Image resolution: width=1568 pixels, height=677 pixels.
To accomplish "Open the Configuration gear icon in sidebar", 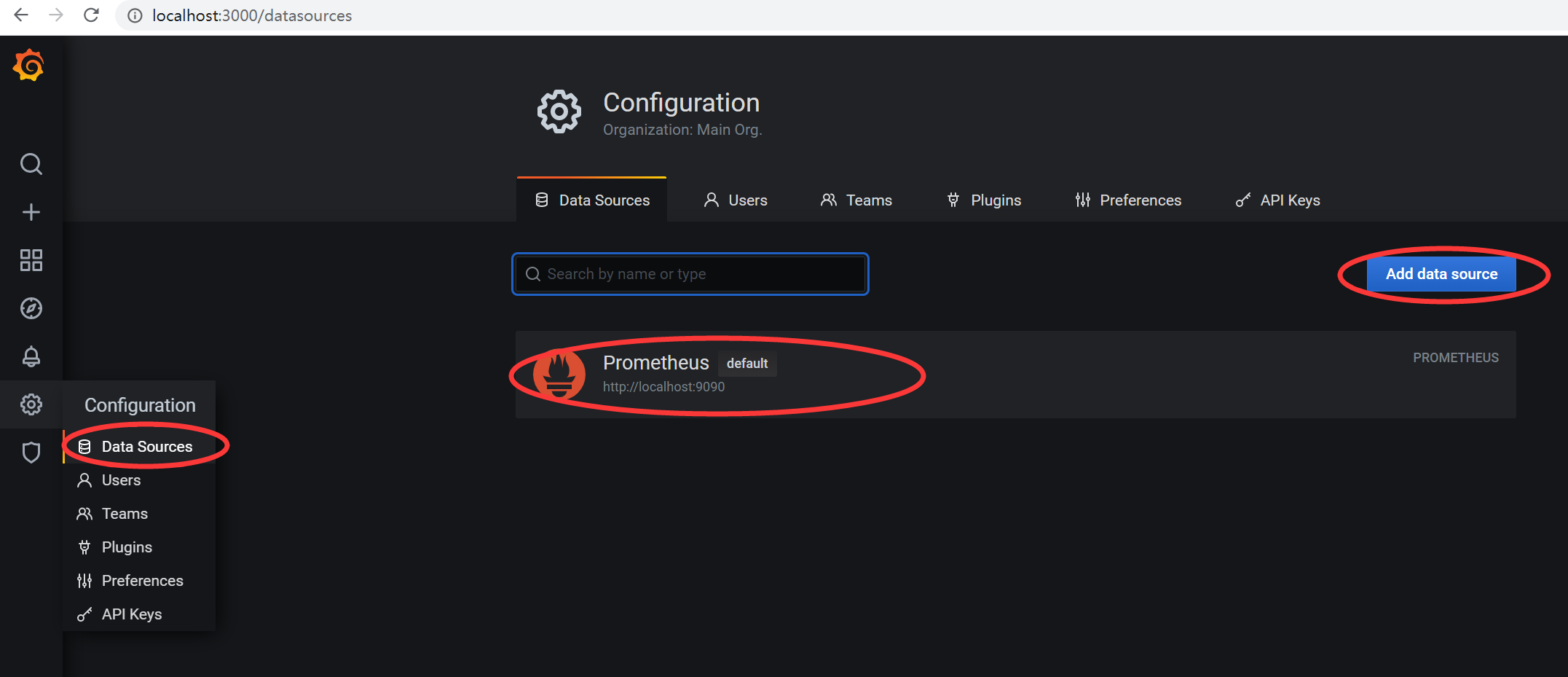I will (31, 404).
